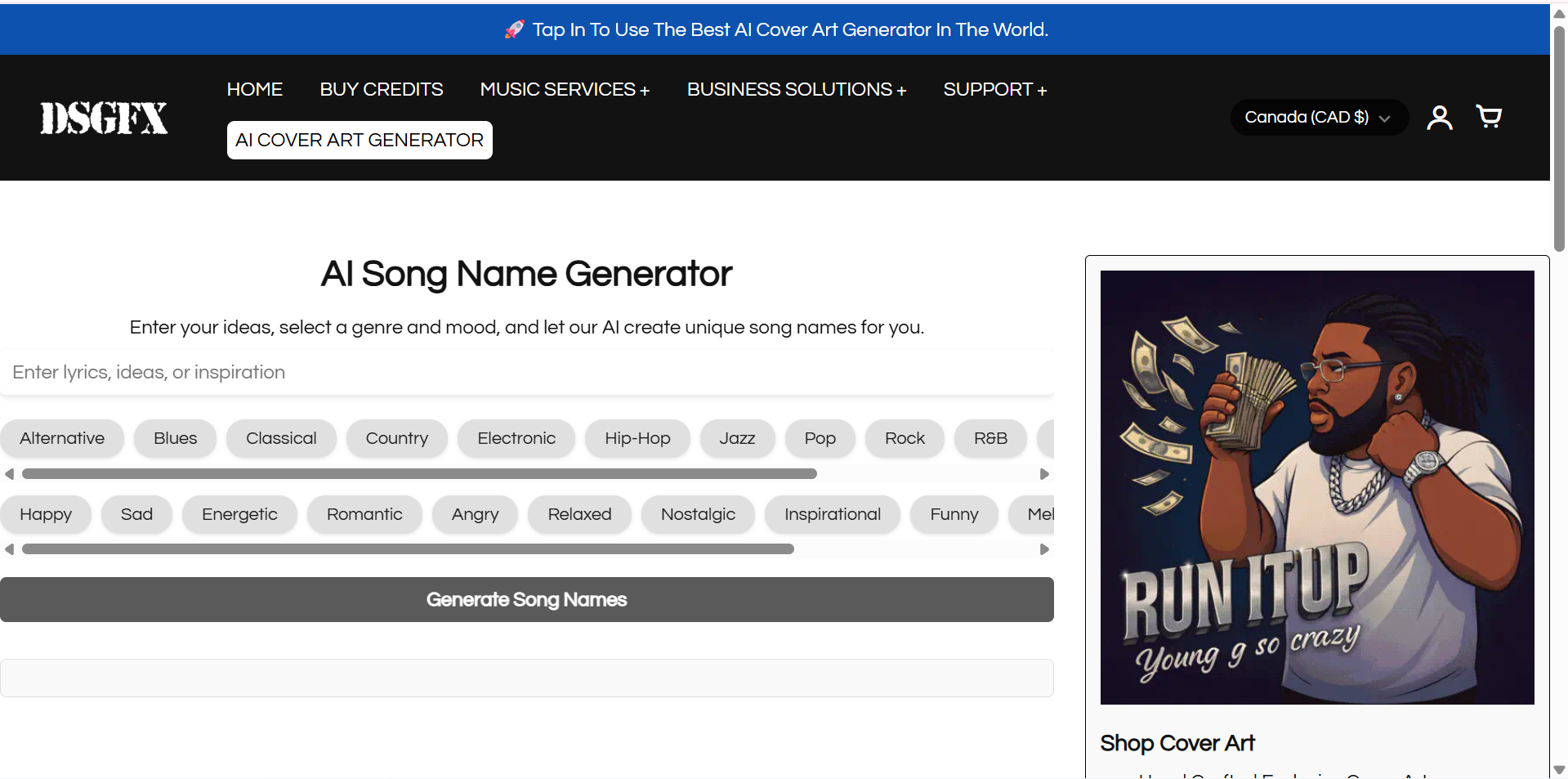Click the rocket icon in the announcement banner
Screen dimensions: 1568x779
click(x=515, y=29)
